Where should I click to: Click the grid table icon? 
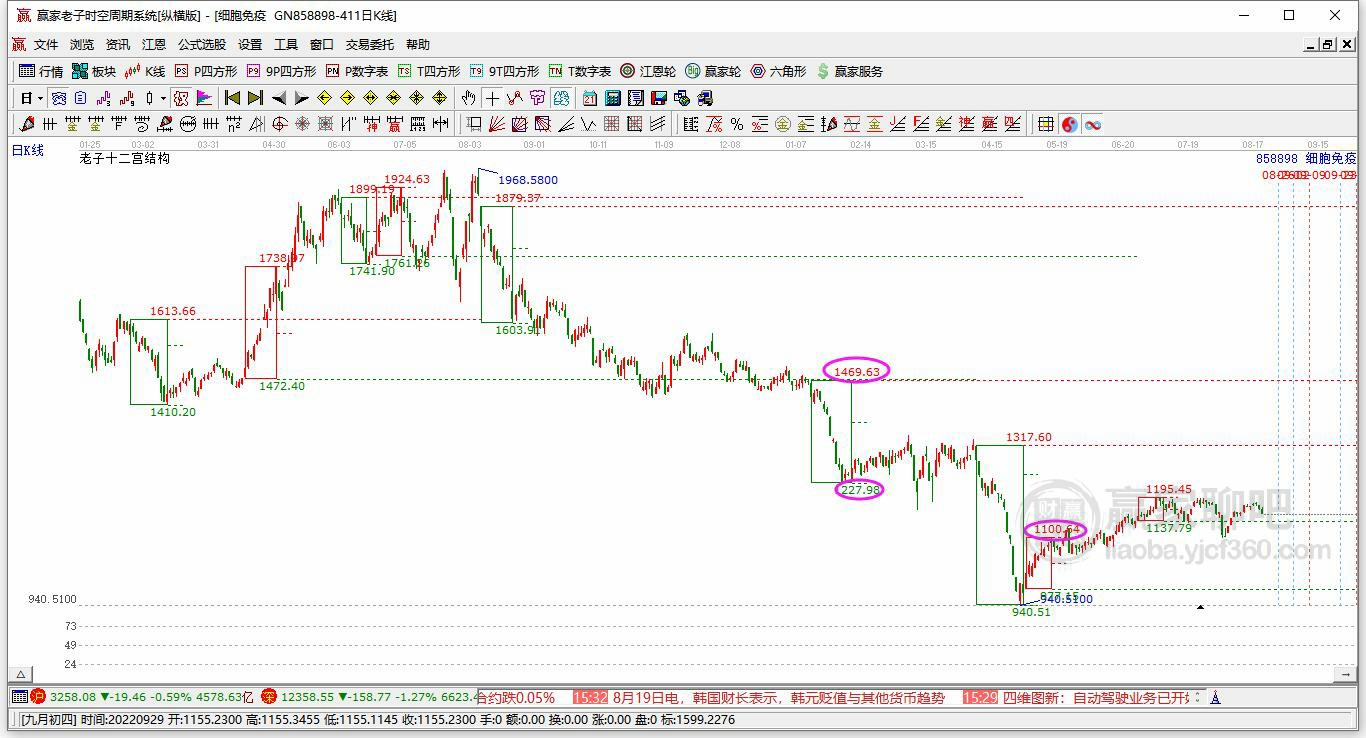pyautogui.click(x=1046, y=124)
